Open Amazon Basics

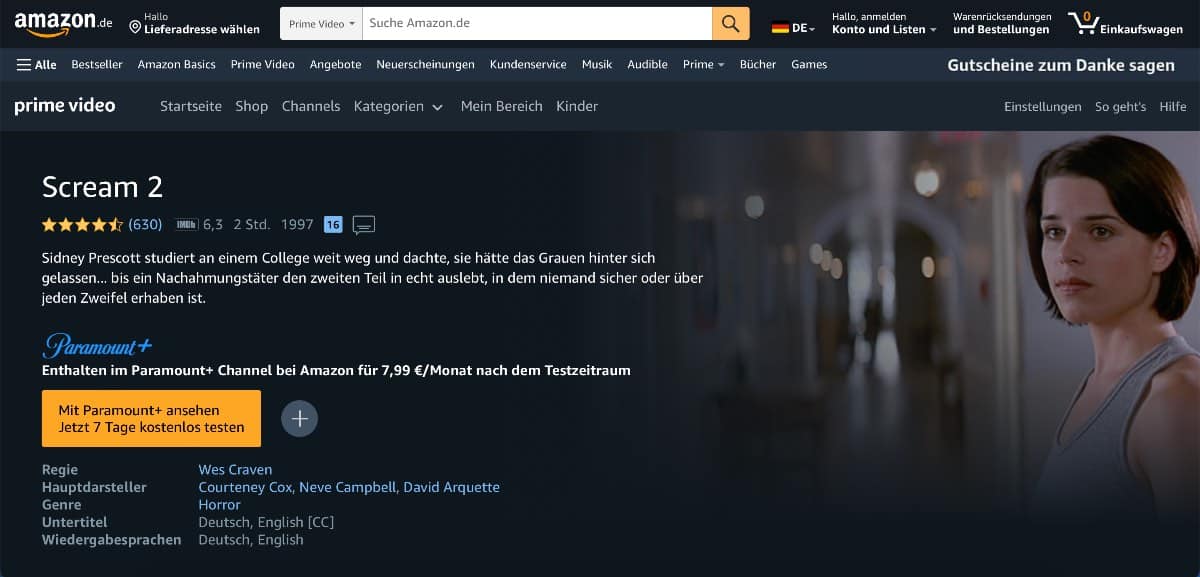[176, 64]
